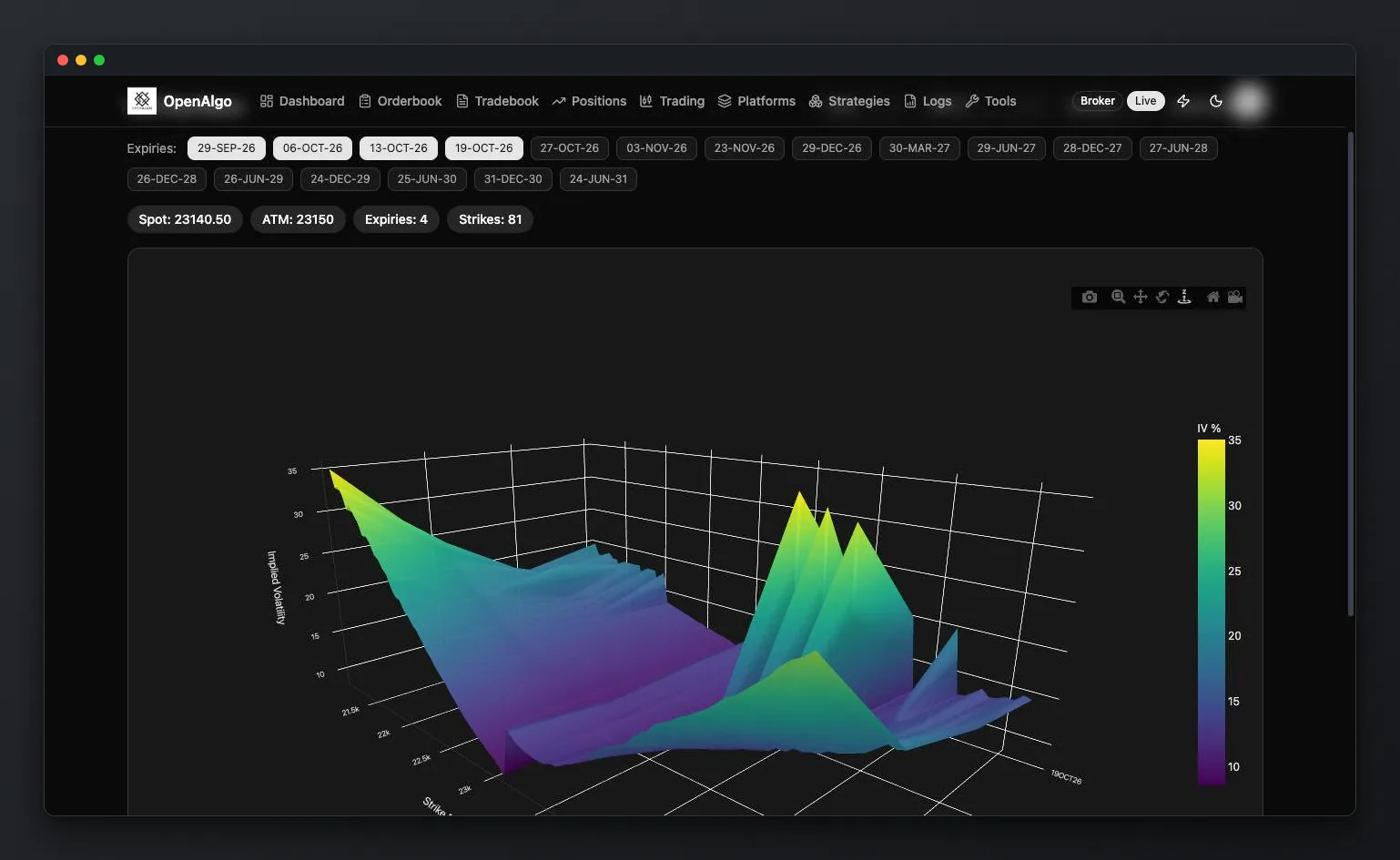Toggle dark mode with the moon icon
This screenshot has width=1400, height=860.
[1216, 101]
